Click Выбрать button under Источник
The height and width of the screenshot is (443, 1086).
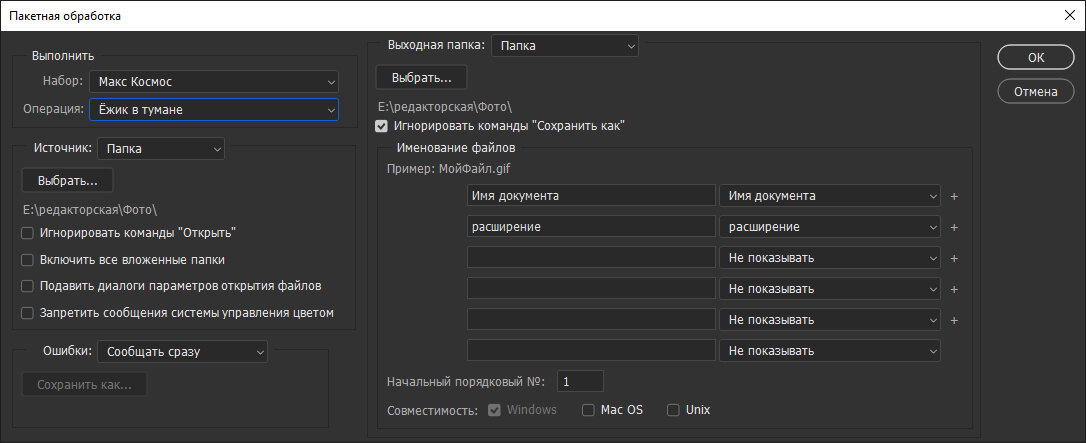(68, 181)
